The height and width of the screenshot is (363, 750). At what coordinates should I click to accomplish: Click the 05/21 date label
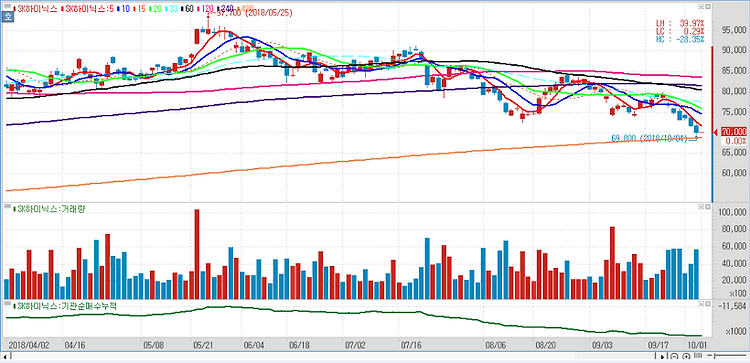[204, 344]
